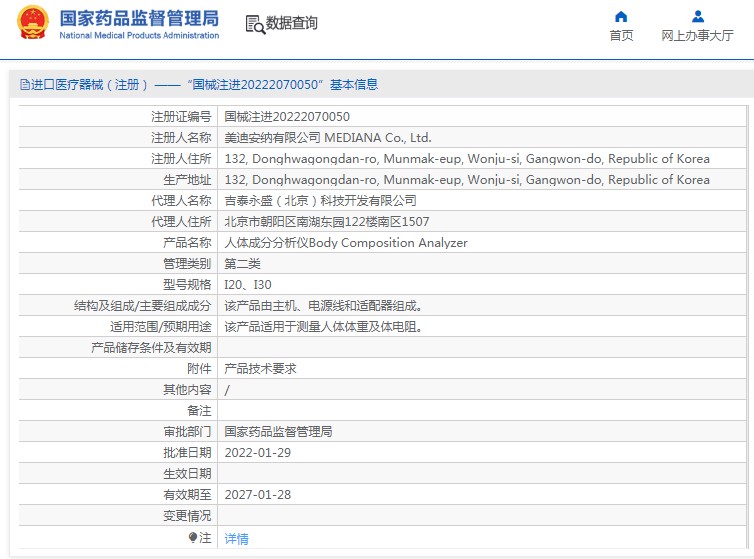Select registration number 国械注进20222070050 in table
The image size is (754, 559).
click(287, 117)
